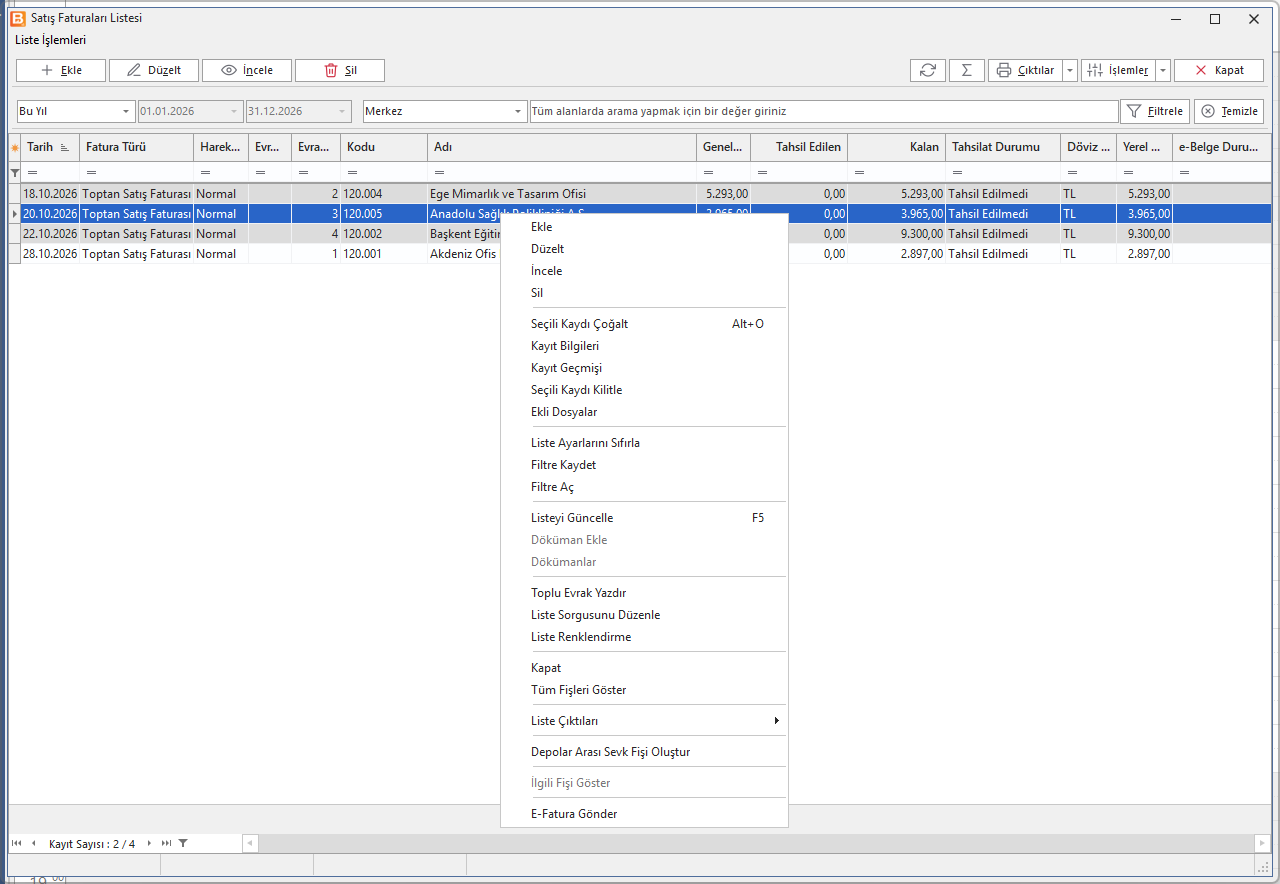Viewport: 1280px width, 884px height.
Task: Click the filter row funnel icon at grid left
Action: 15,173
